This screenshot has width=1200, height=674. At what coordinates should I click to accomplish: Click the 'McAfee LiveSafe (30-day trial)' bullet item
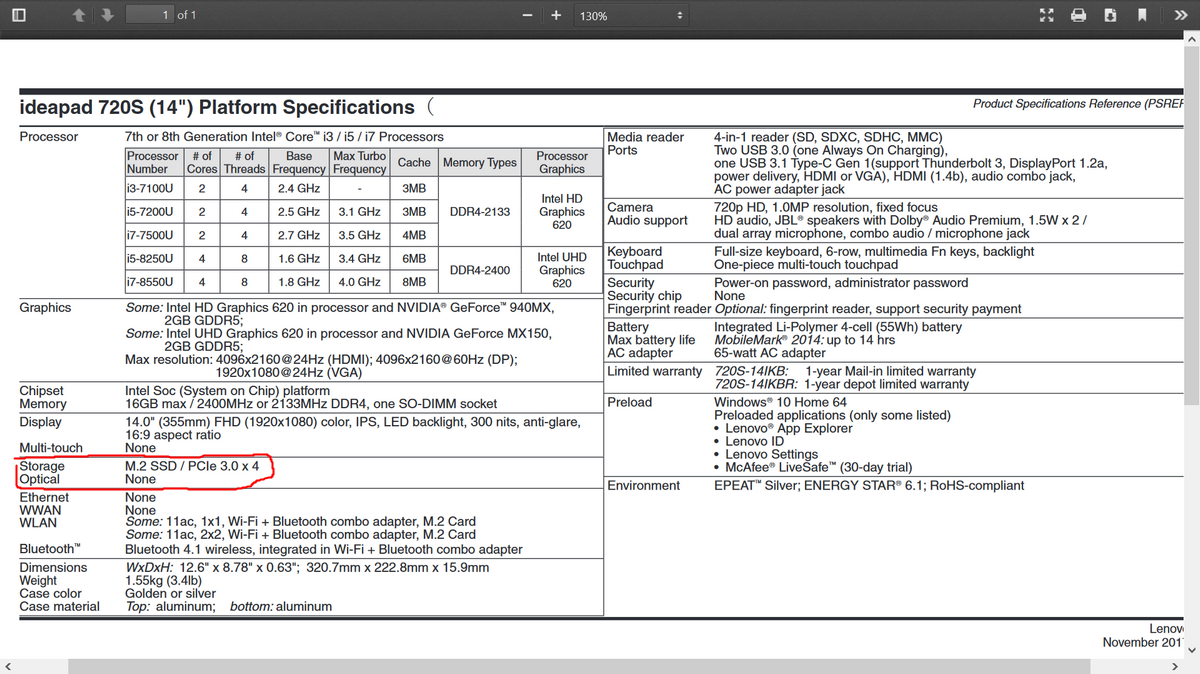click(x=812, y=467)
